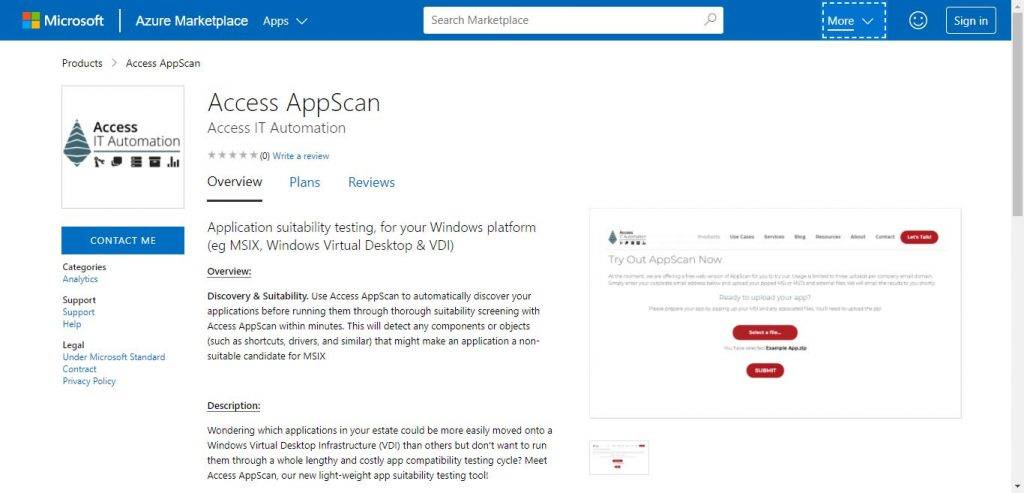This screenshot has width=1024, height=493.
Task: Open the Help link
Action: click(72, 324)
